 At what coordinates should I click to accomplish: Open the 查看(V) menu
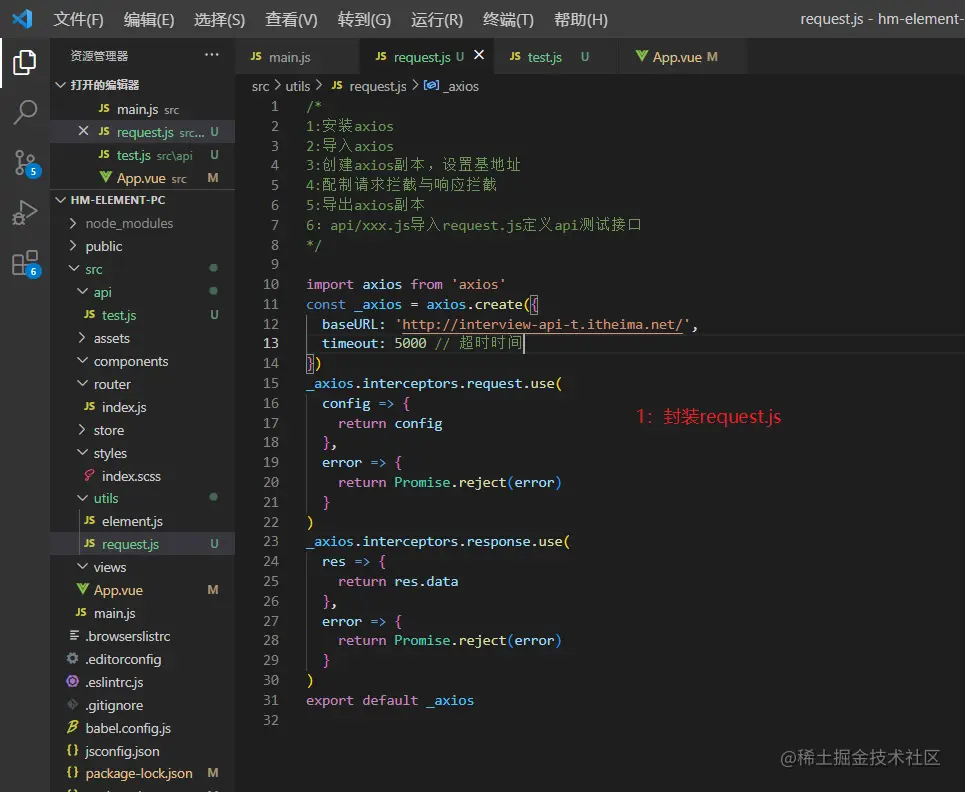(x=291, y=20)
